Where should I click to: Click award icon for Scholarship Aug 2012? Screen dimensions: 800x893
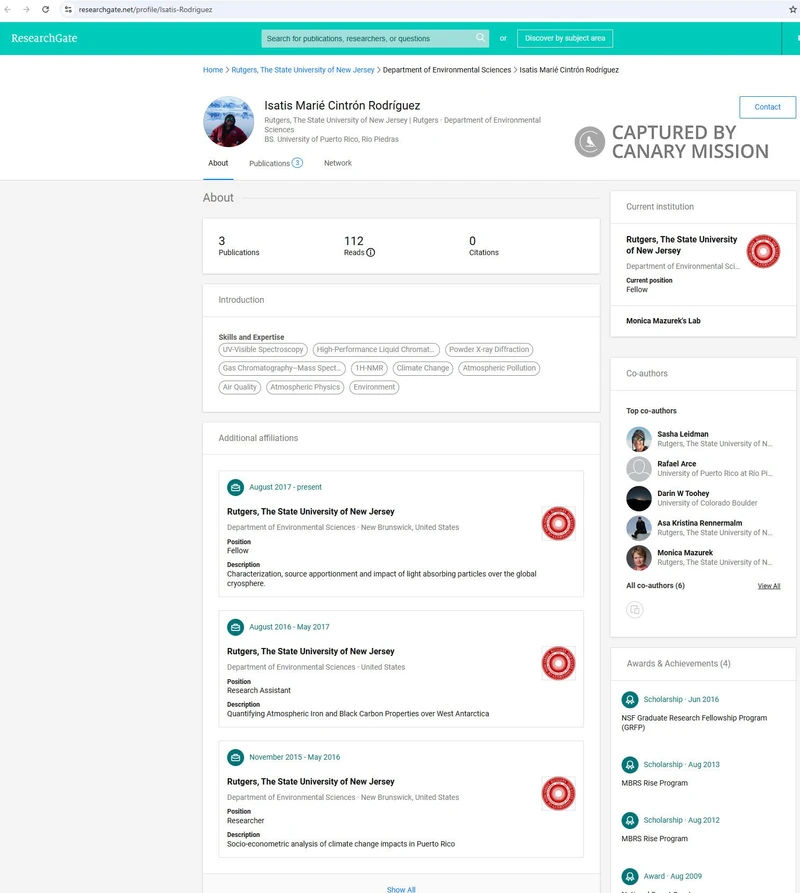(x=630, y=820)
